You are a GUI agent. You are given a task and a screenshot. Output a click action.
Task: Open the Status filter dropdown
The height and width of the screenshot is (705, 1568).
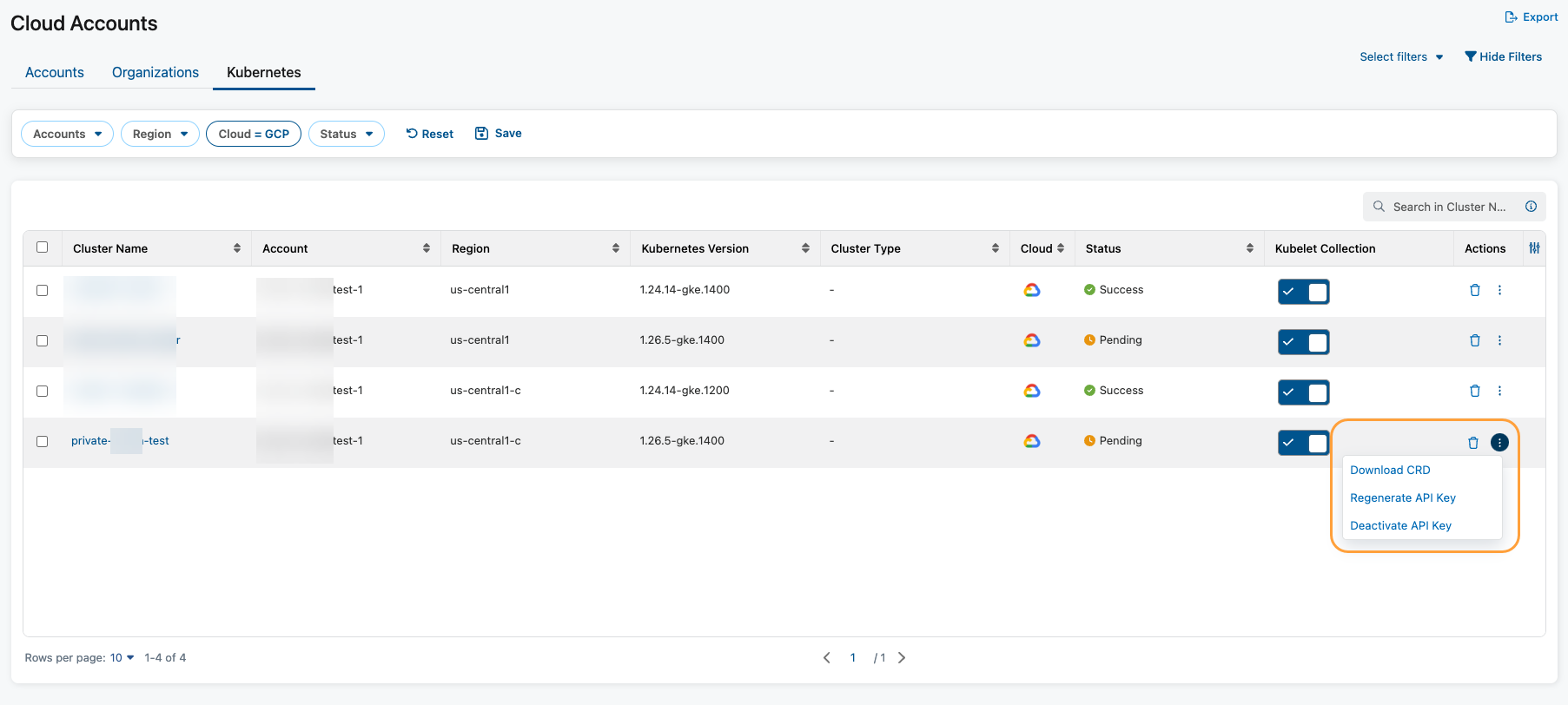(x=346, y=134)
